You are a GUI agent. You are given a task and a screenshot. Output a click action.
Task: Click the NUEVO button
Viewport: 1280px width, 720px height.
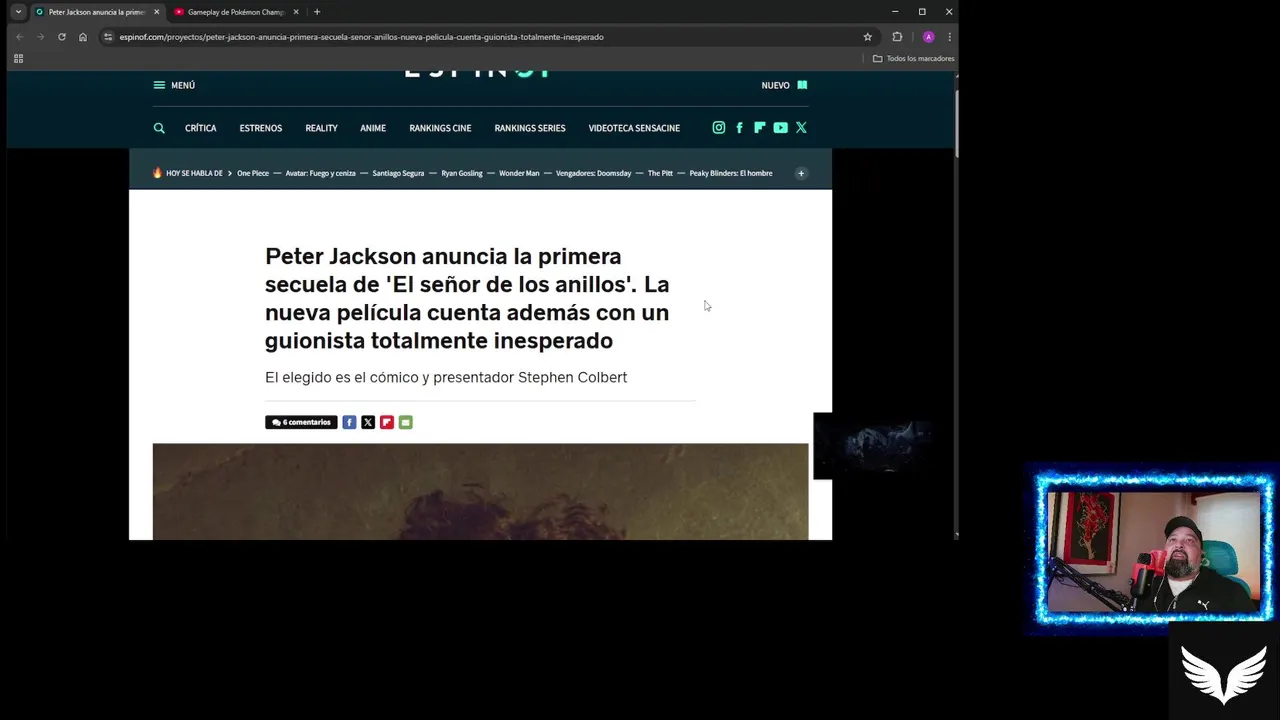point(784,85)
